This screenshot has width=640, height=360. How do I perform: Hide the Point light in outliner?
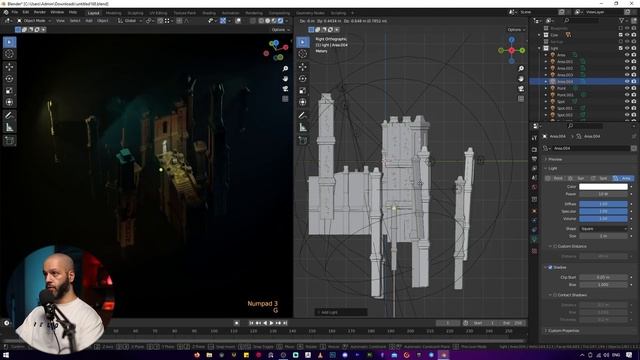click(x=627, y=88)
